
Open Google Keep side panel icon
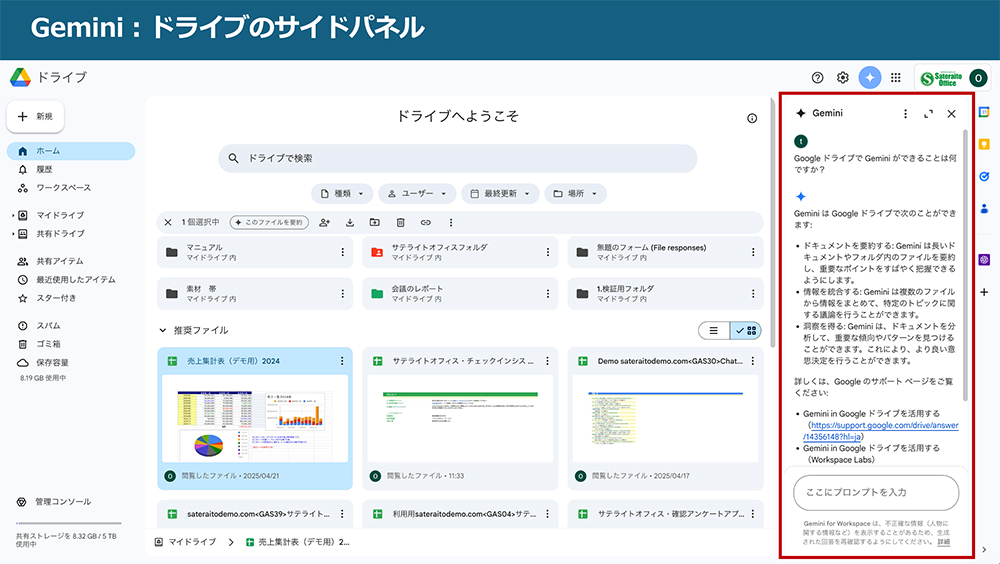coord(984,144)
